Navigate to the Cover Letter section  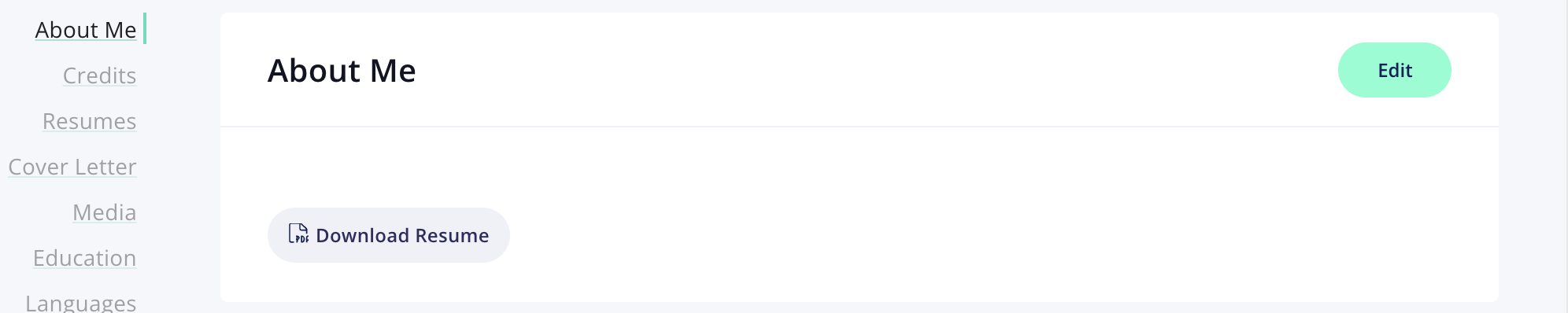point(72,167)
